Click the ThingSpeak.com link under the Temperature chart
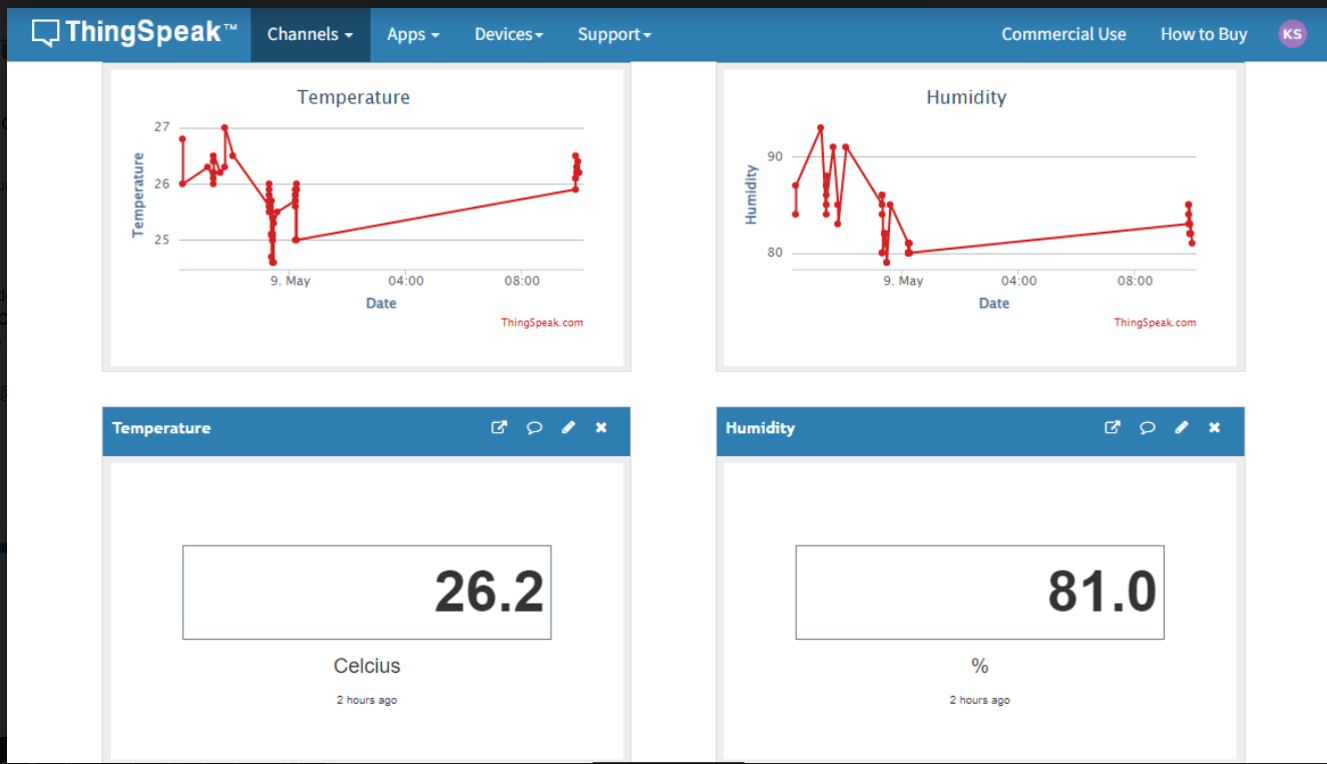Screen dimensions: 1327x764 coord(541,322)
